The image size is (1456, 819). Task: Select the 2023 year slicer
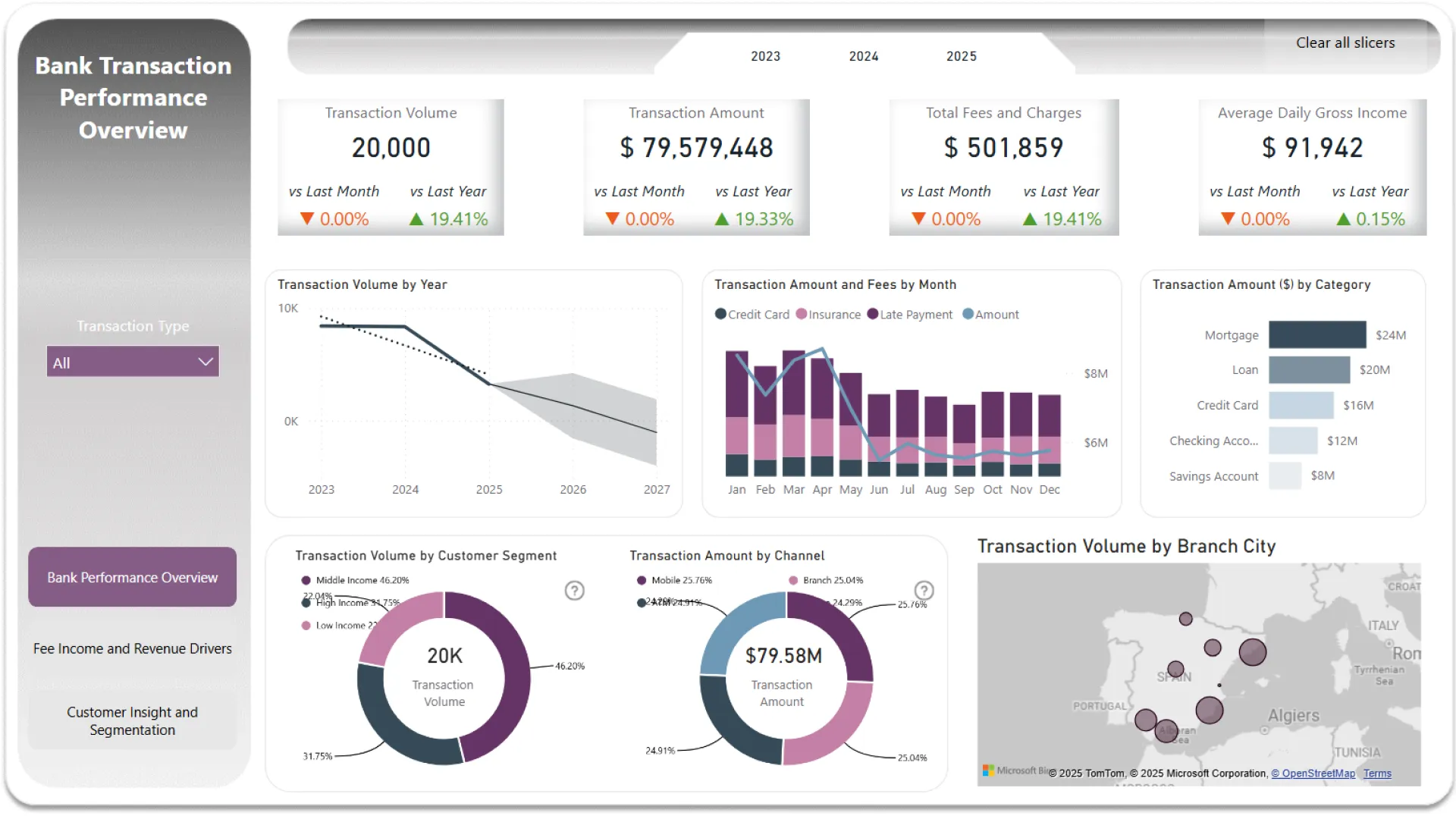[x=765, y=56]
